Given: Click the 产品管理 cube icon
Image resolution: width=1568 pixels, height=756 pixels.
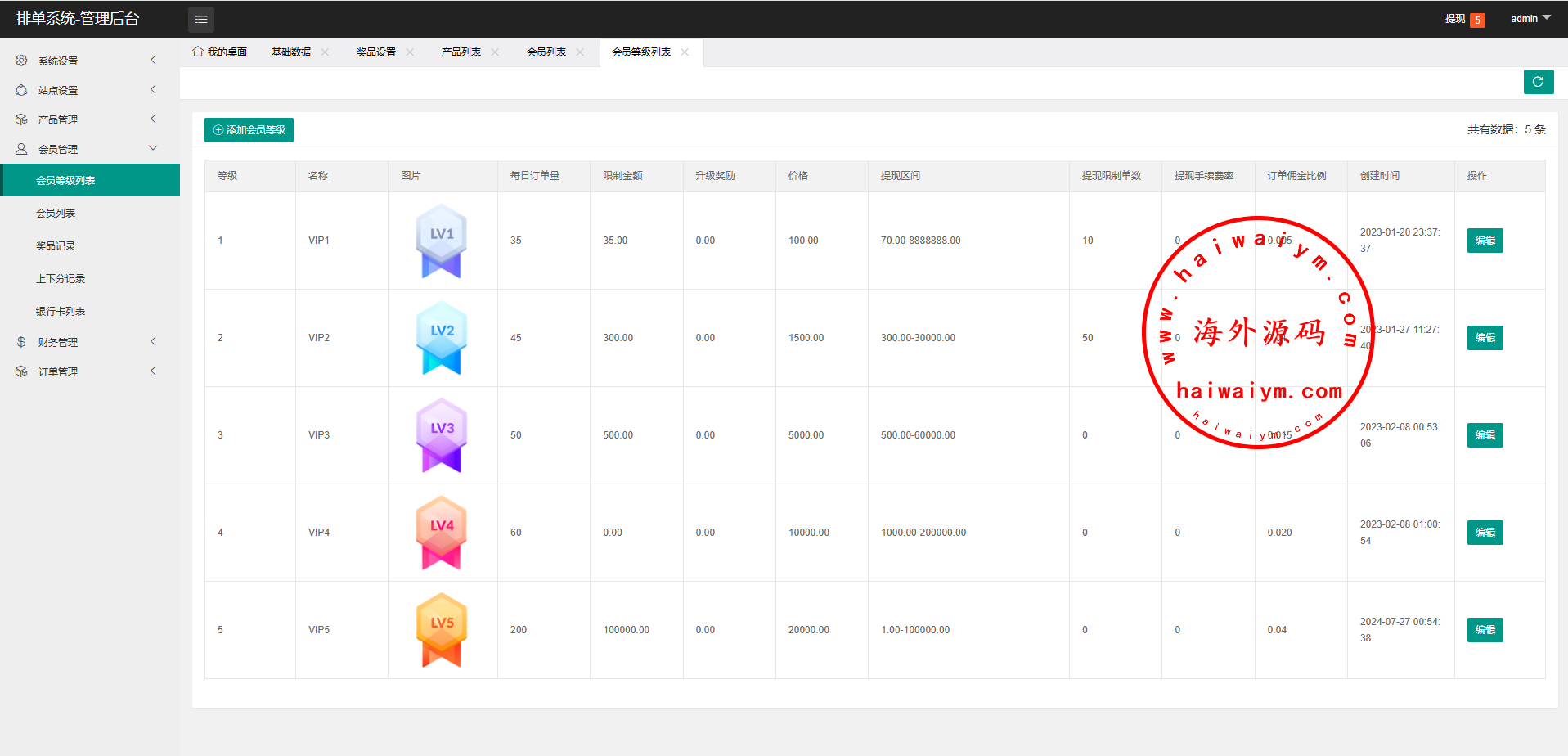Looking at the screenshot, I should coord(21,119).
